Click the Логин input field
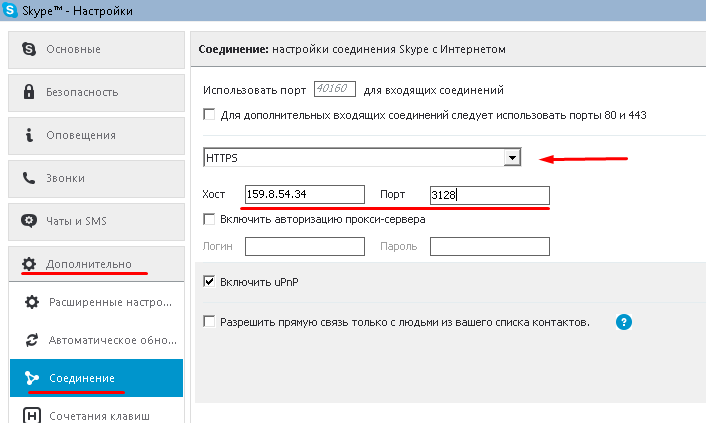This screenshot has height=423, width=706. (305, 246)
